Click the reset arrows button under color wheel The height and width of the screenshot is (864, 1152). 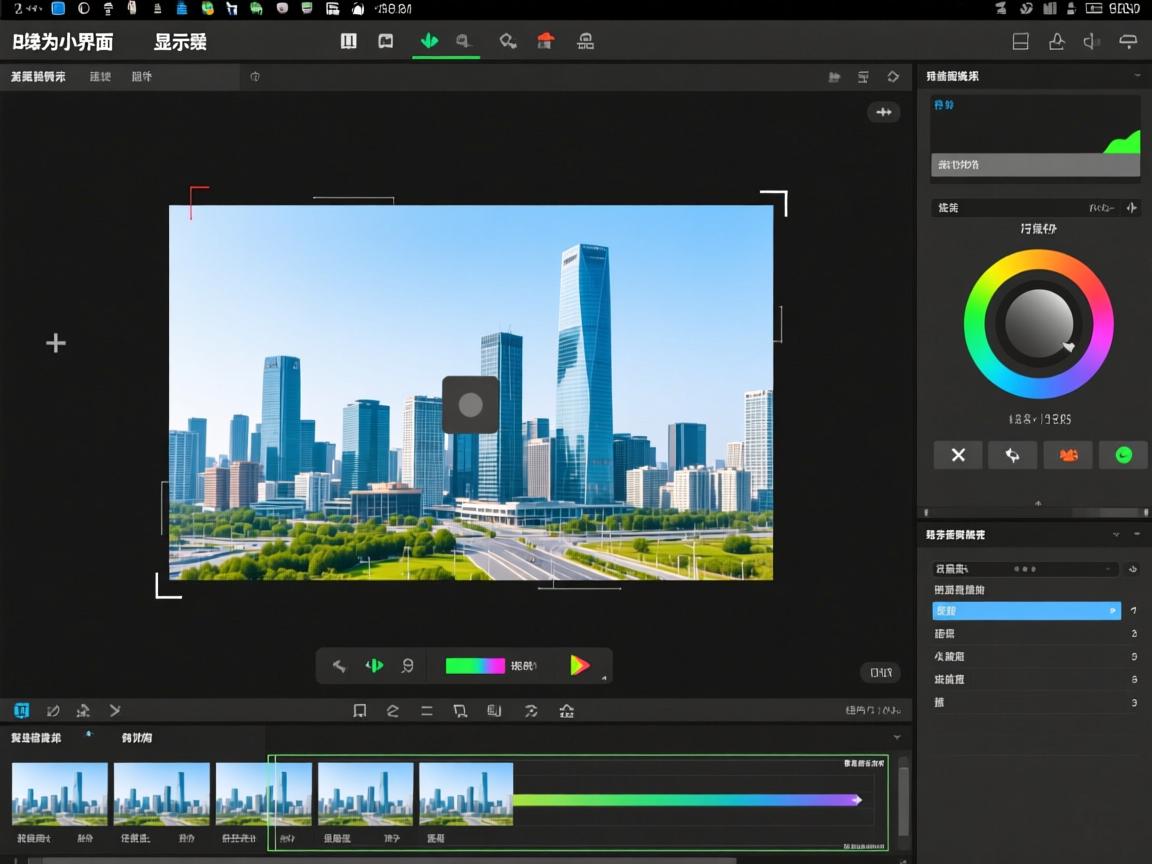pos(1012,455)
